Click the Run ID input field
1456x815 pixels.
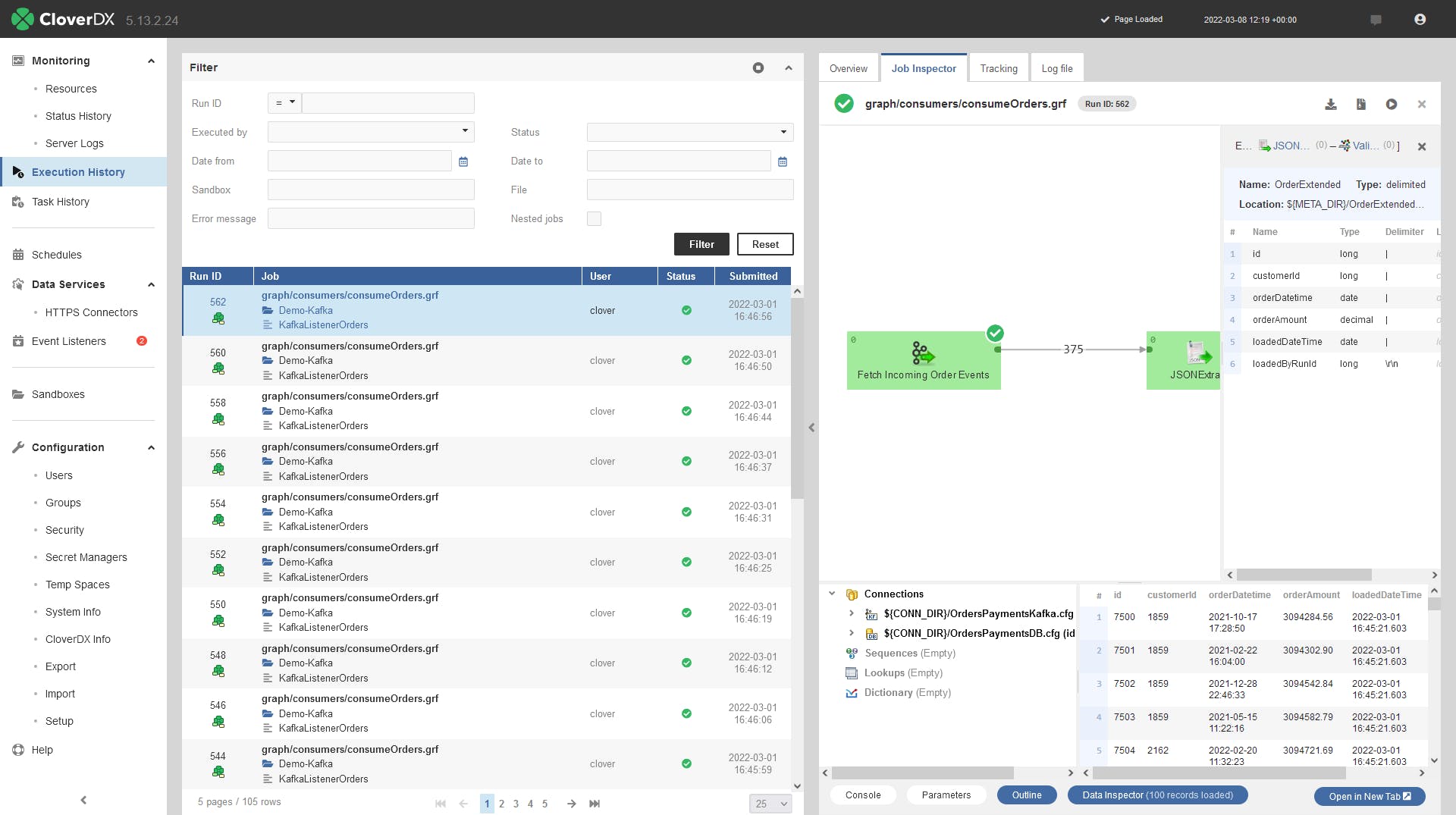388,103
